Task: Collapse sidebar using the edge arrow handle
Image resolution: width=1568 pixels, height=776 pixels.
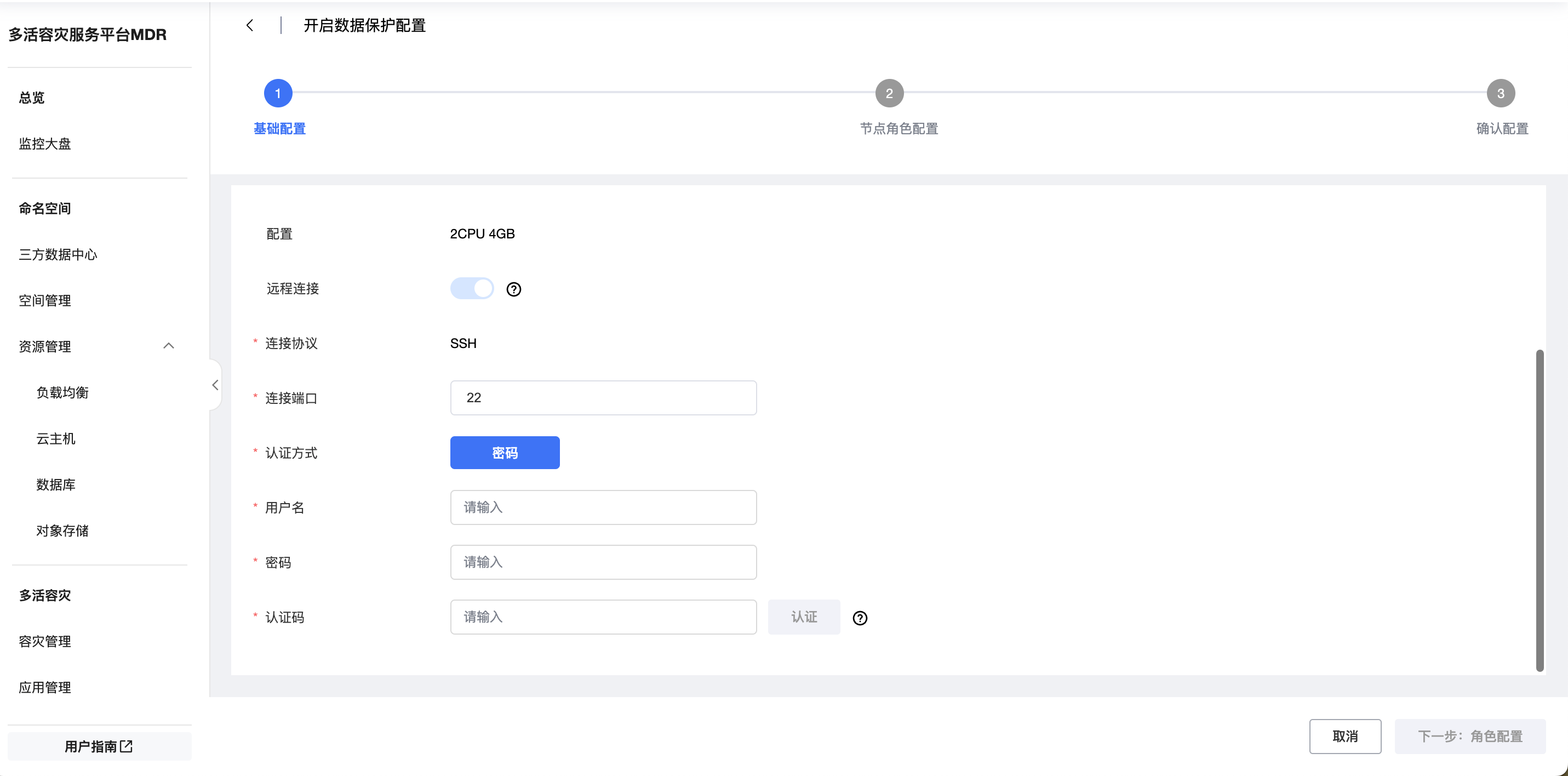Action: (215, 385)
